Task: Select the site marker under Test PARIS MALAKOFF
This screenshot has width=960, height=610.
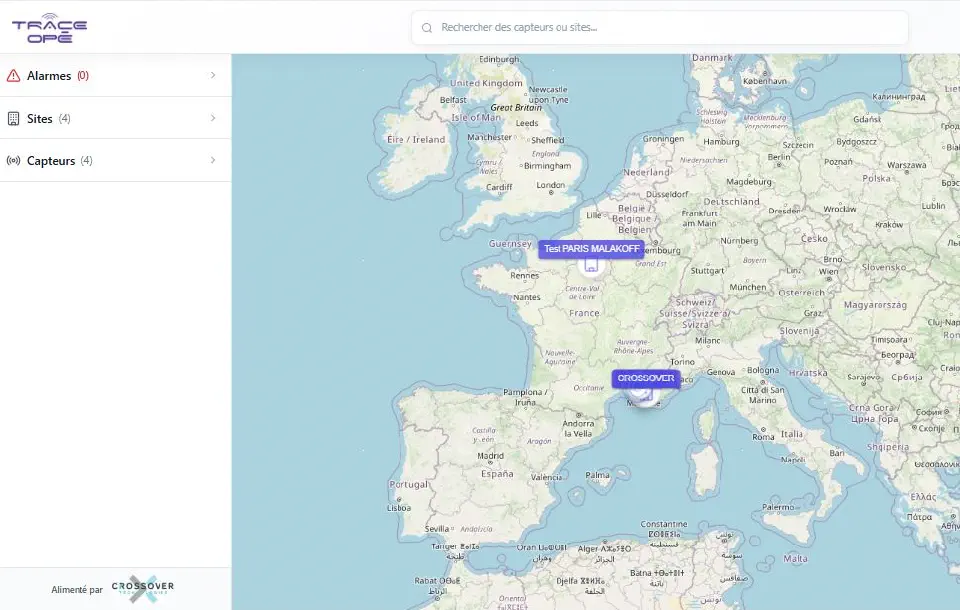Action: pos(590,266)
